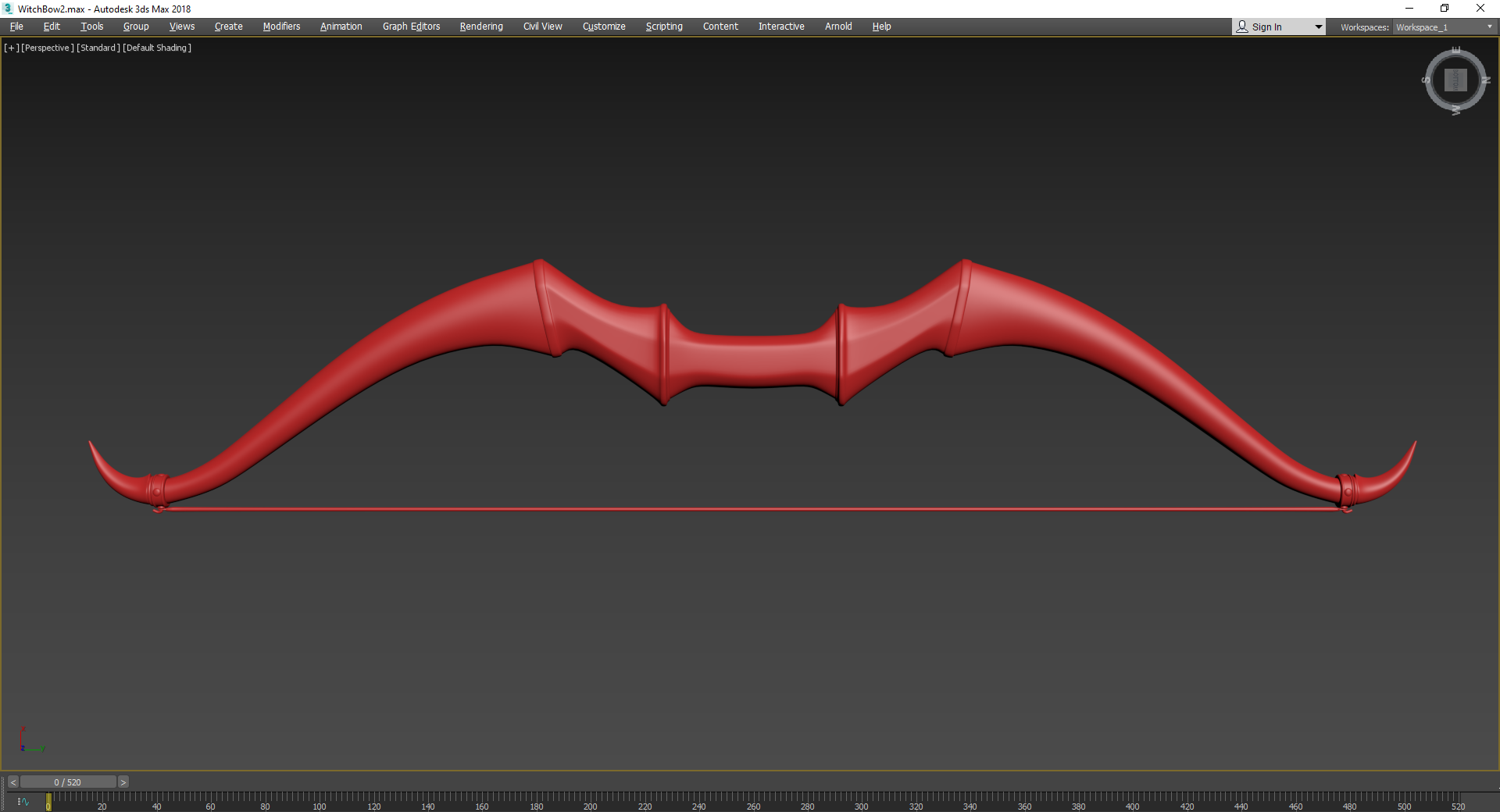
Task: Open the Civil View menu
Action: [x=543, y=27]
